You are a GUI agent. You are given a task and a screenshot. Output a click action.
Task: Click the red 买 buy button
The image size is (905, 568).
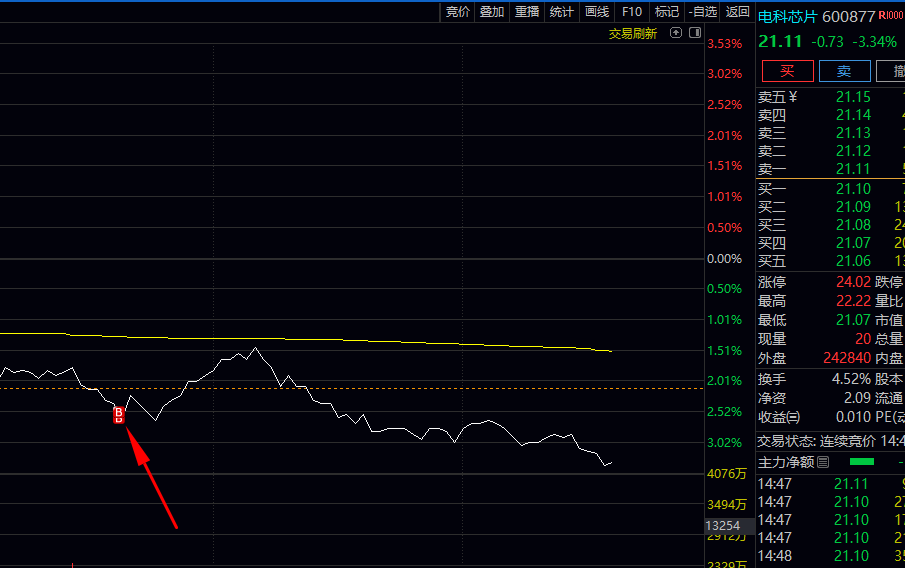pos(787,71)
